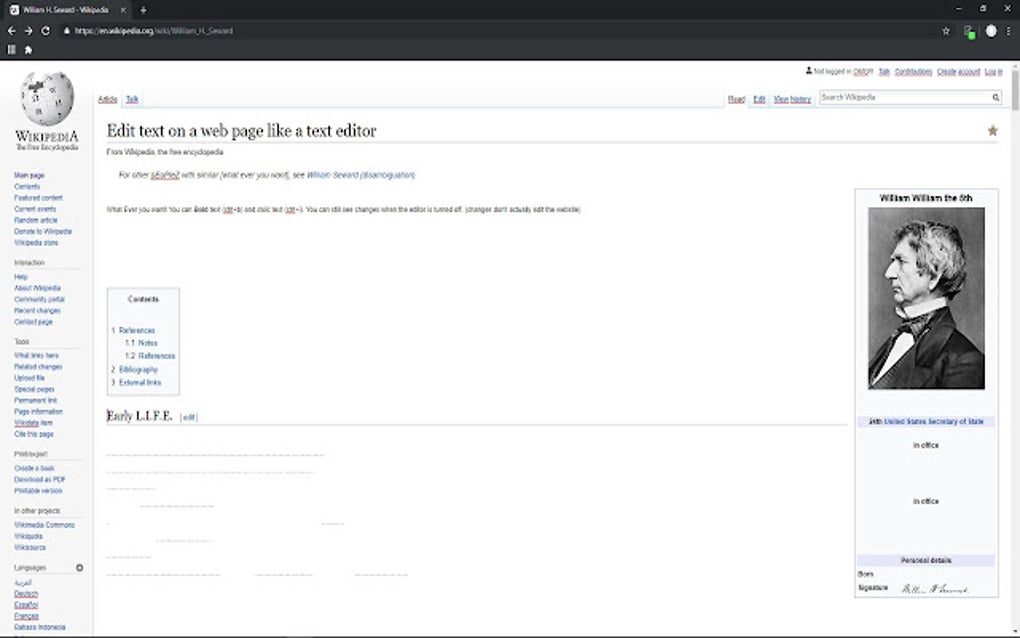The width and height of the screenshot is (1020, 638).
Task: Open the View history tab
Action: (x=791, y=99)
